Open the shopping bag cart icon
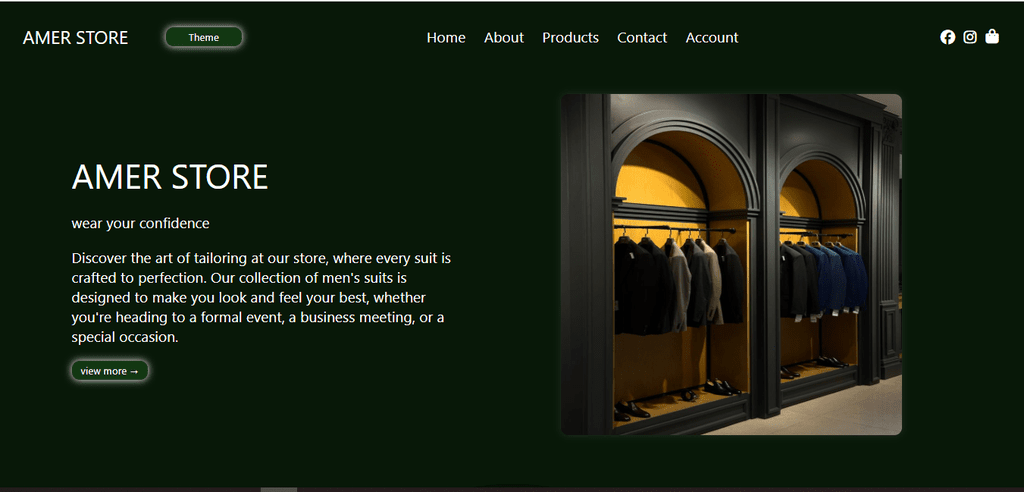This screenshot has width=1024, height=492. coord(992,37)
